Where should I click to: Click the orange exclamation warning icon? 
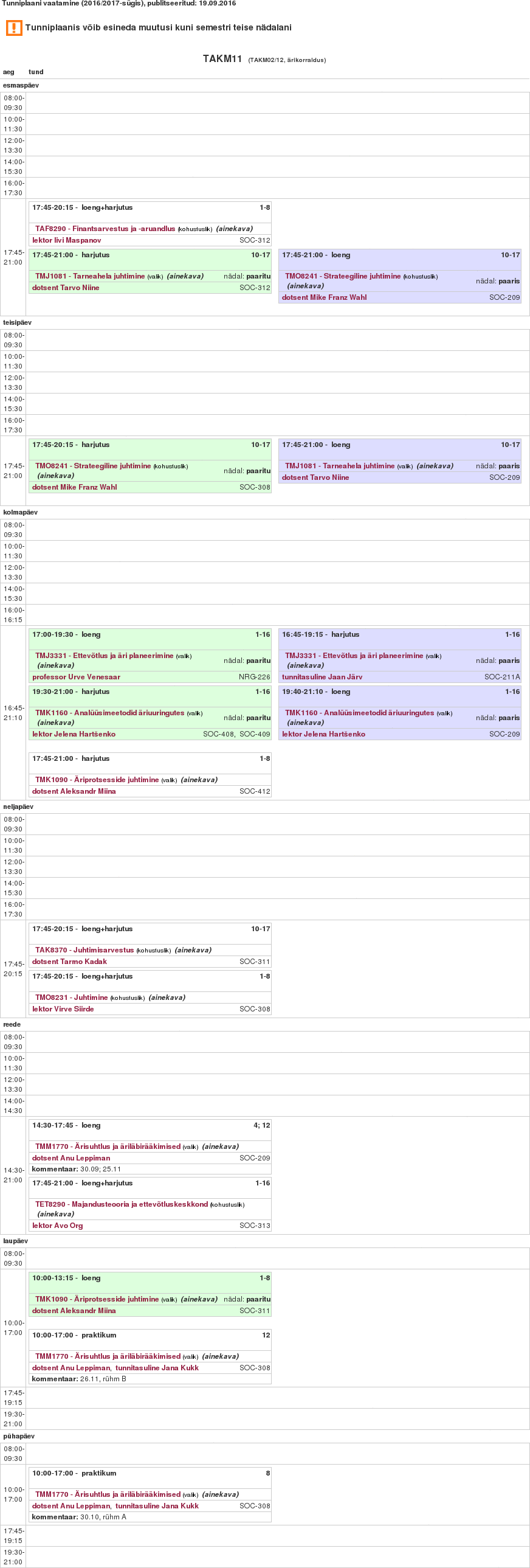click(13, 28)
